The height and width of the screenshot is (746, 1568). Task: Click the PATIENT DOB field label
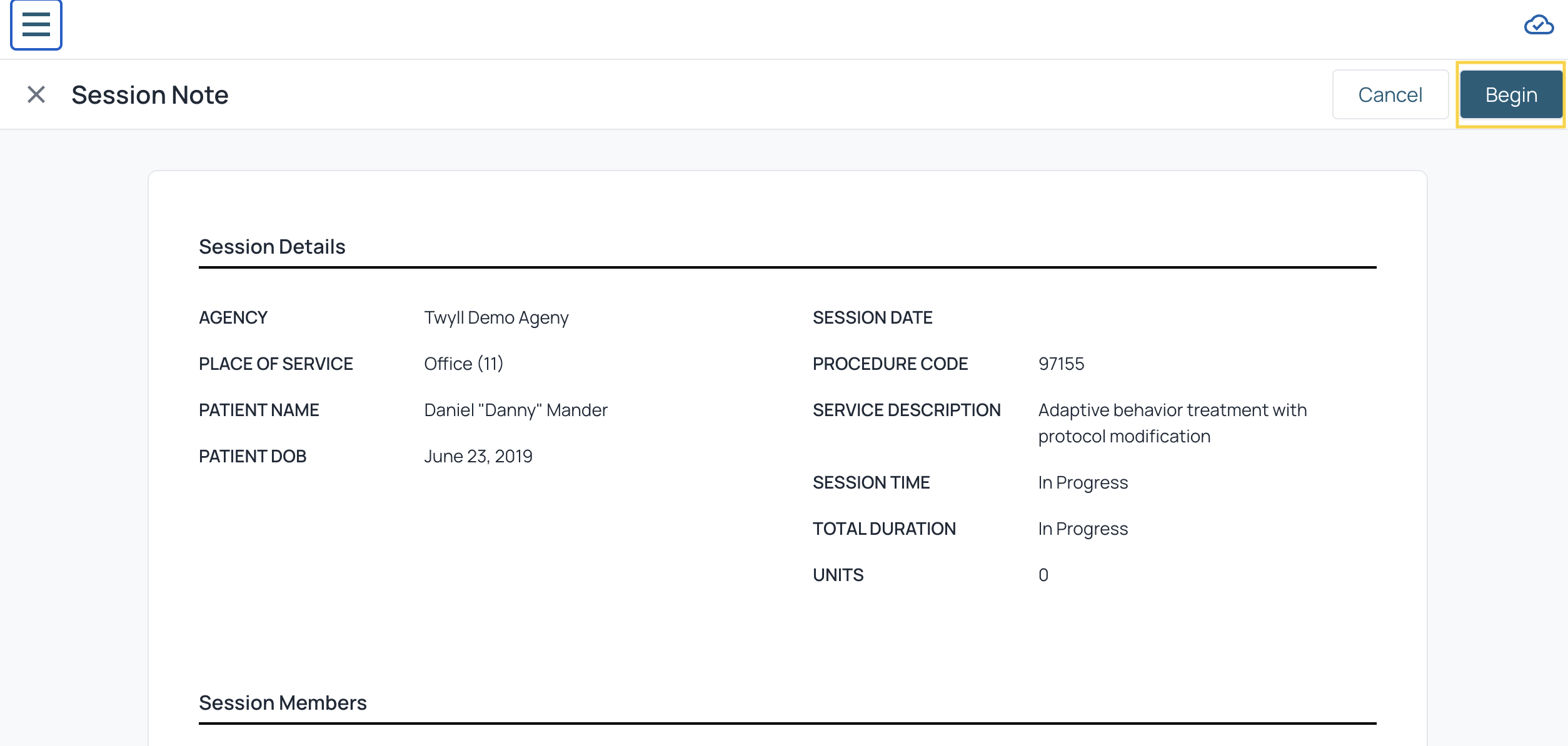[x=253, y=456]
